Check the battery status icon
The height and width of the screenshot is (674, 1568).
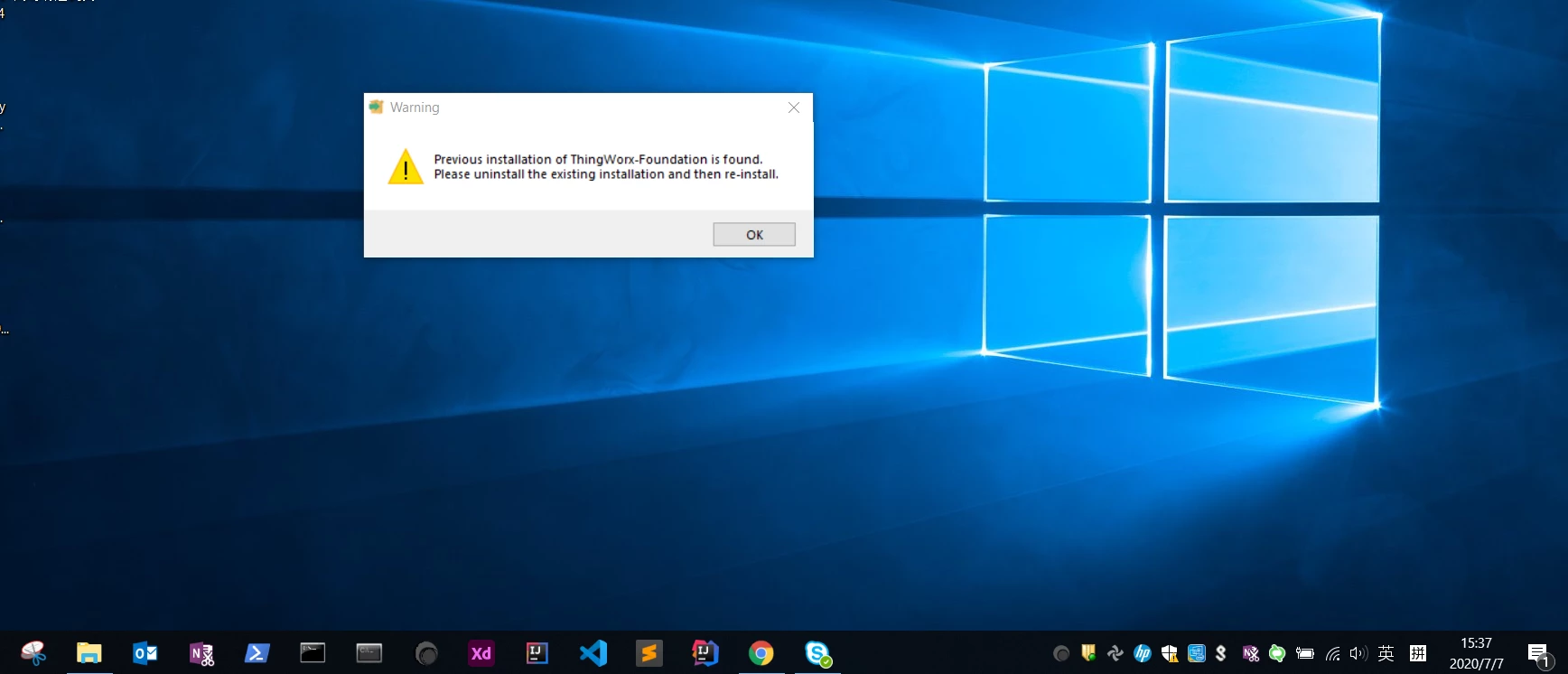click(x=1304, y=653)
